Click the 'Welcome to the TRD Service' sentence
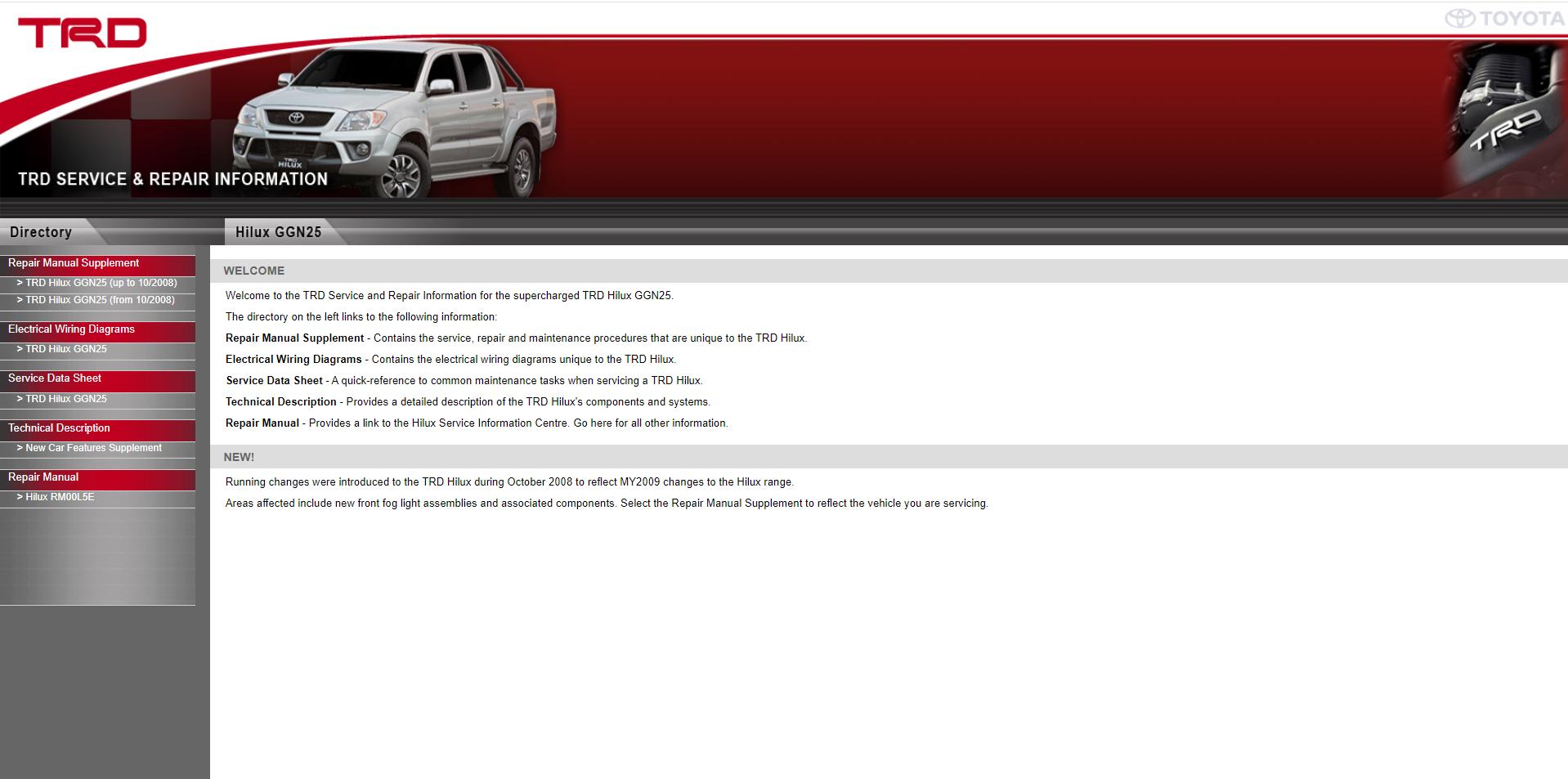 pyautogui.click(x=450, y=296)
